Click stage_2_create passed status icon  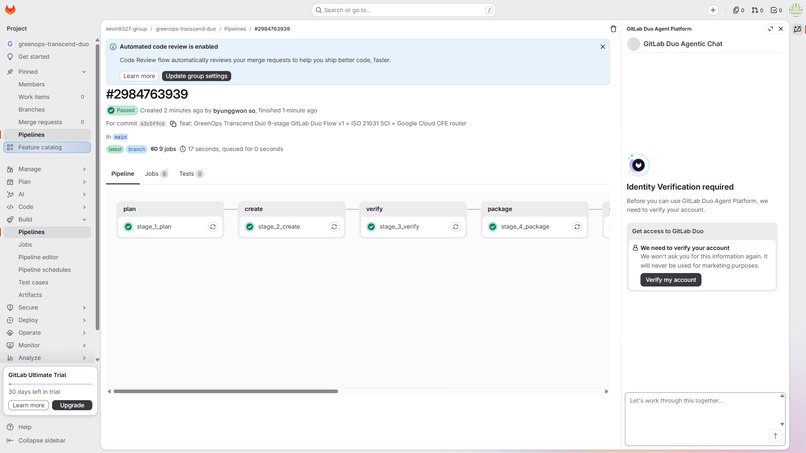click(250, 227)
